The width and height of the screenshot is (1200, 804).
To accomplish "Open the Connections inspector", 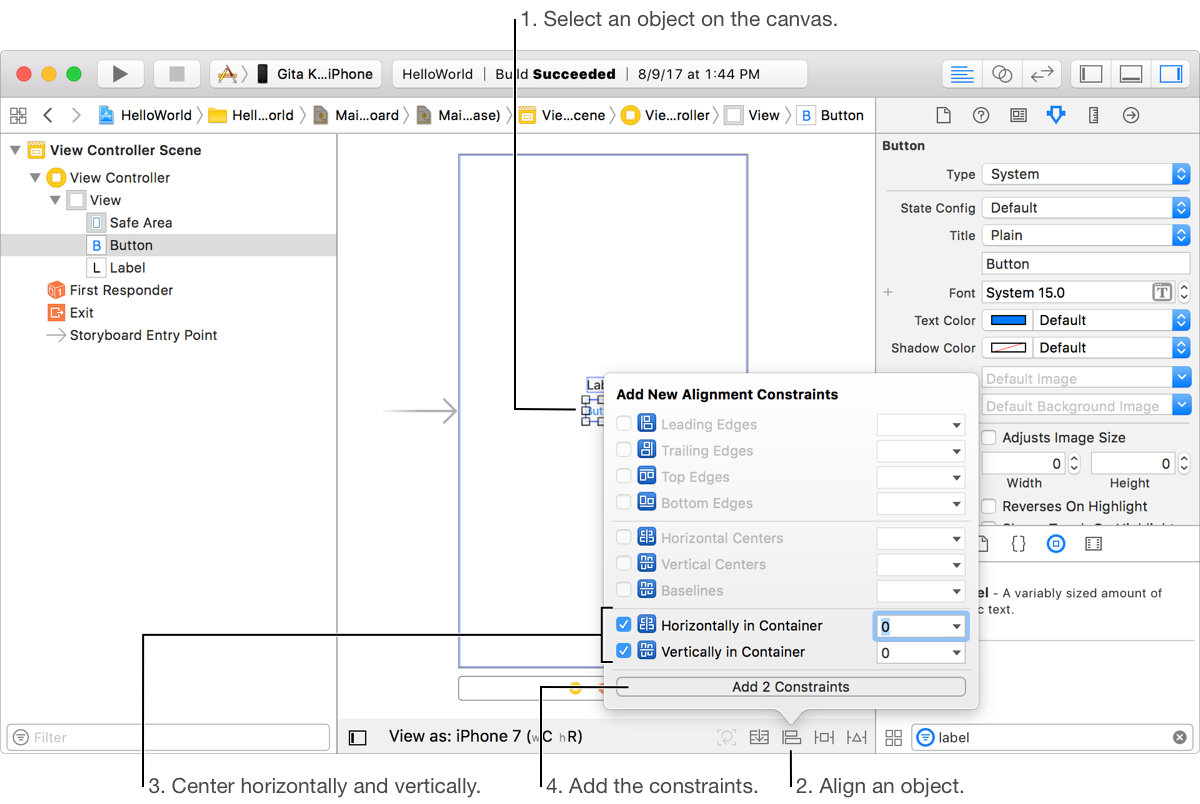I will pyautogui.click(x=1131, y=115).
